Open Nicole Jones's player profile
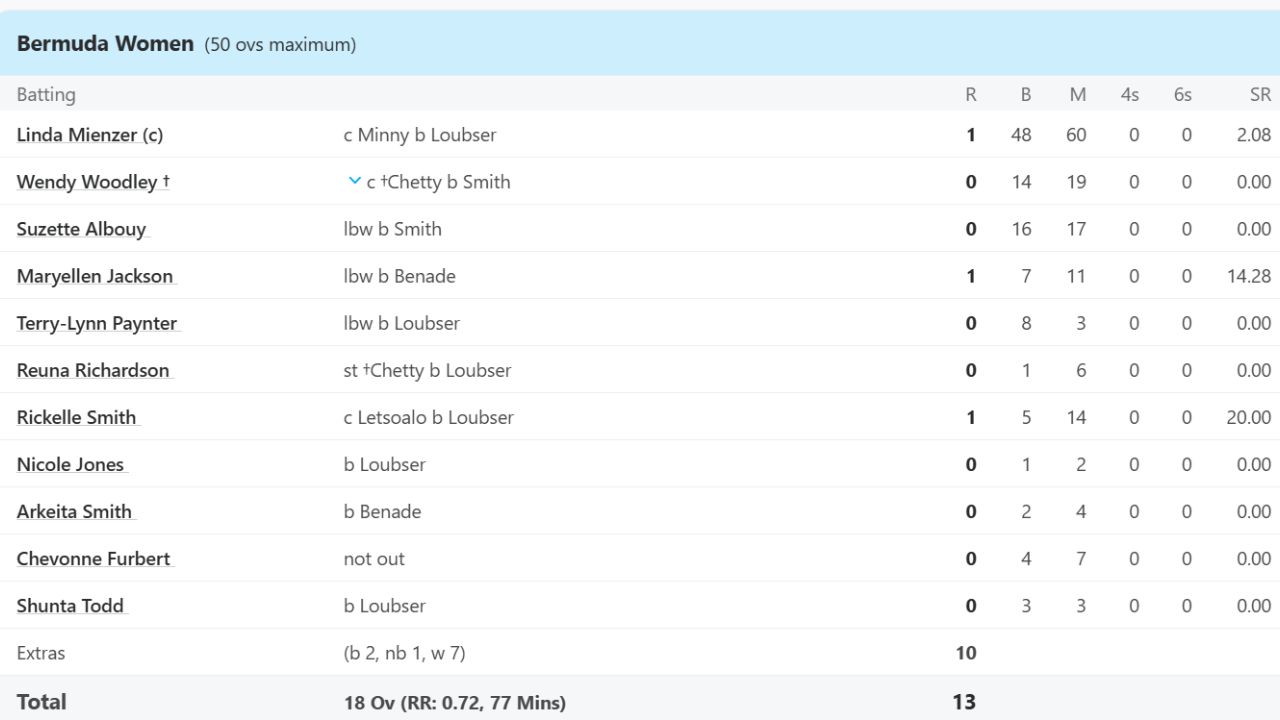1280x720 pixels. (70, 464)
